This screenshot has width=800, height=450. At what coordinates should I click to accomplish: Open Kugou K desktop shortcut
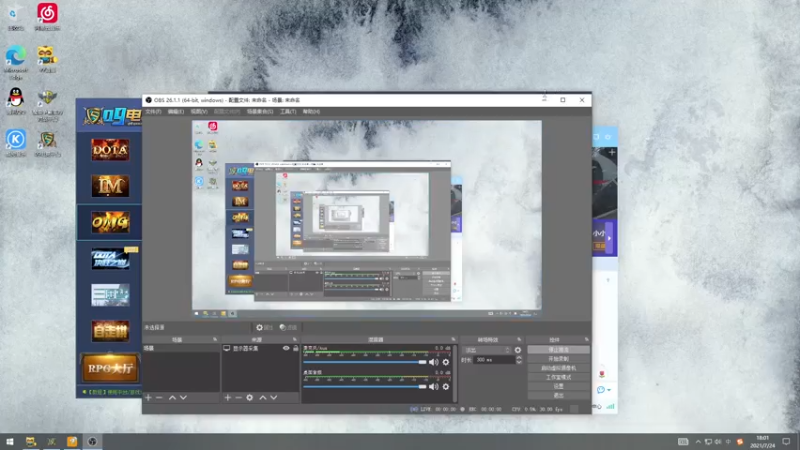point(16,143)
